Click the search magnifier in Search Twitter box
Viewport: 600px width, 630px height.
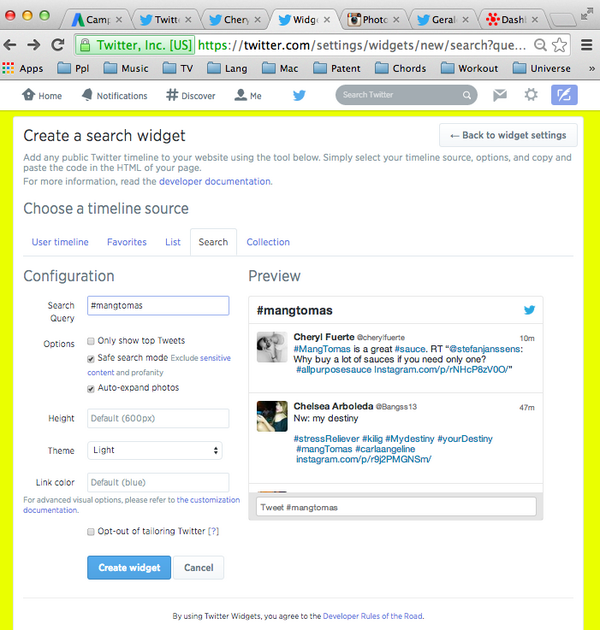pyautogui.click(x=467, y=95)
